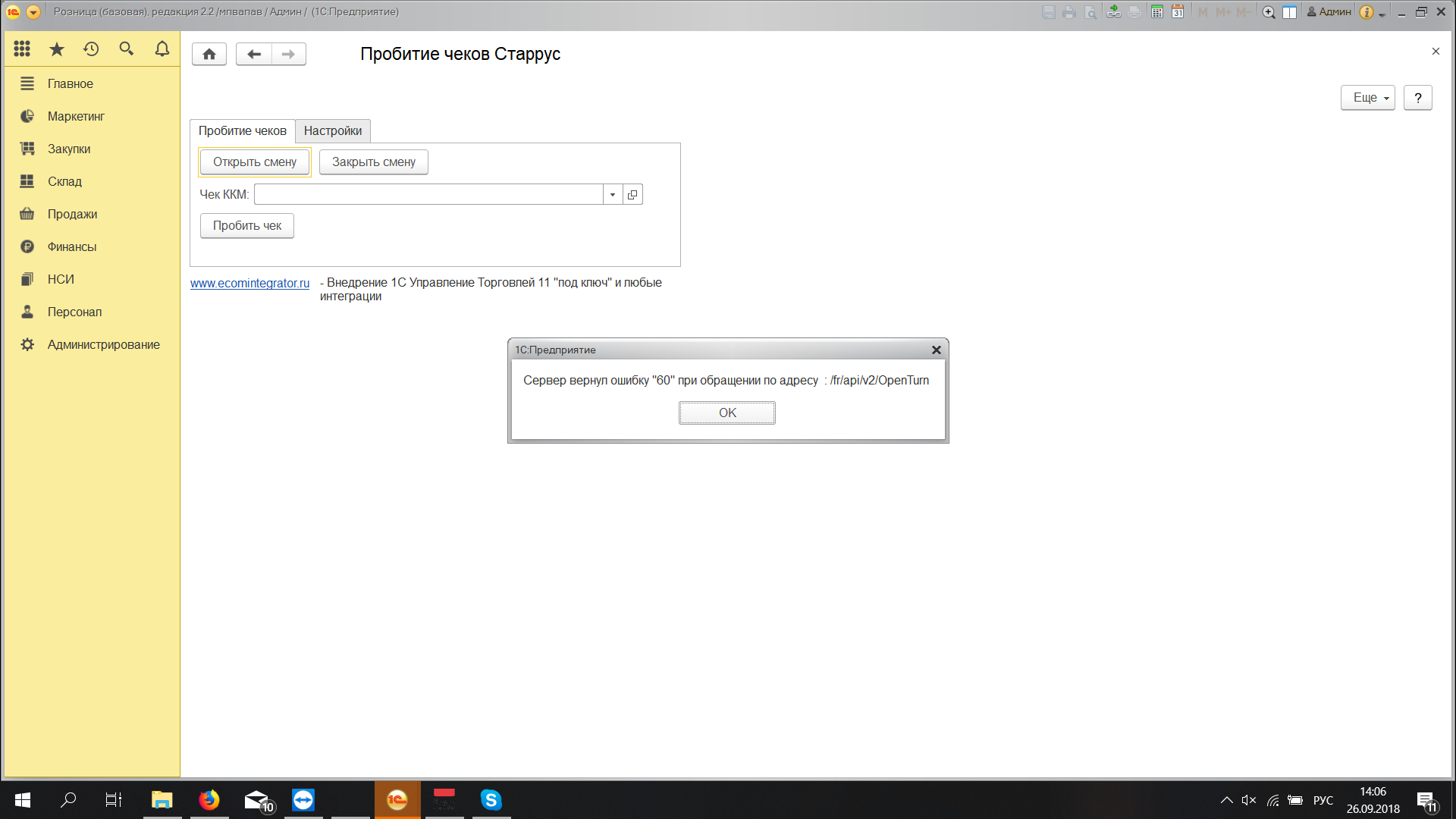Screen dimensions: 1456x819
Task: Toggle the panel layout split icon
Action: pyautogui.click(x=1289, y=12)
